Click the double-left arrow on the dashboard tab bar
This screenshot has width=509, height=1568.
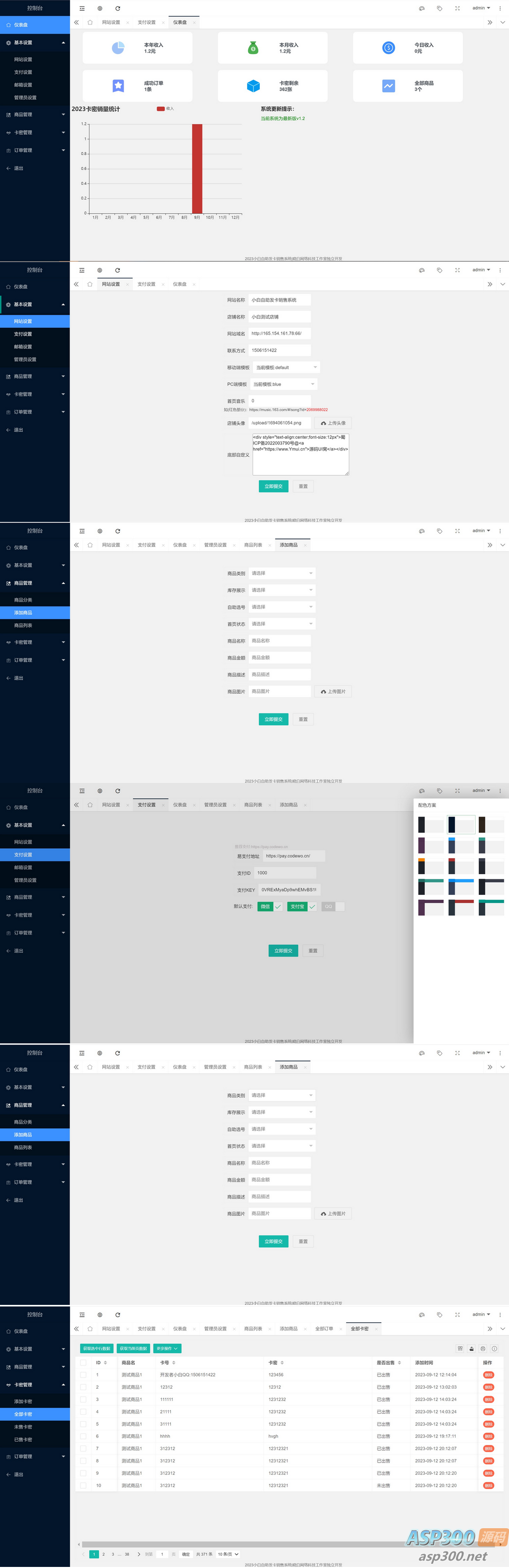[x=77, y=22]
